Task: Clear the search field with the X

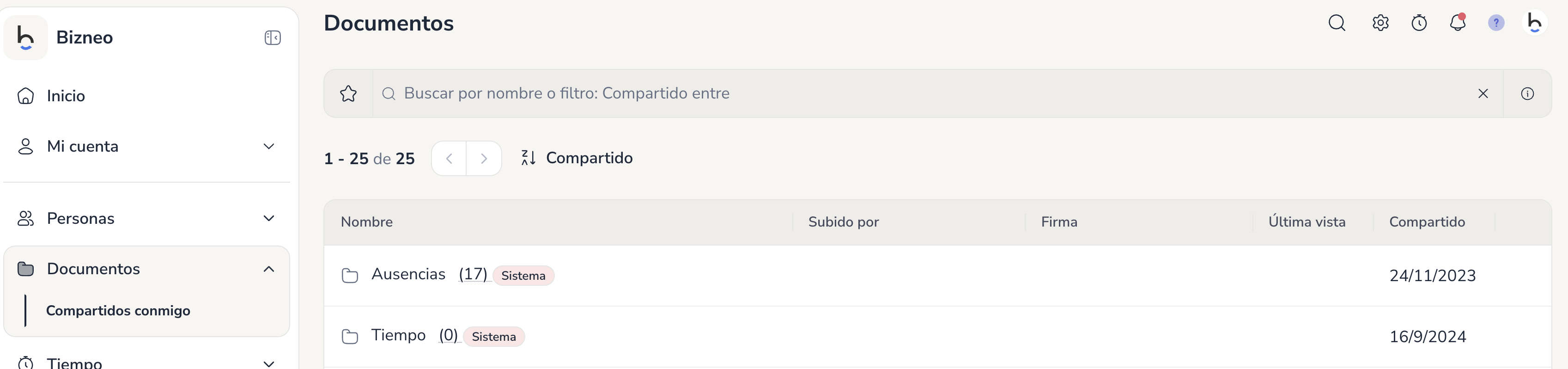Action: [x=1483, y=94]
